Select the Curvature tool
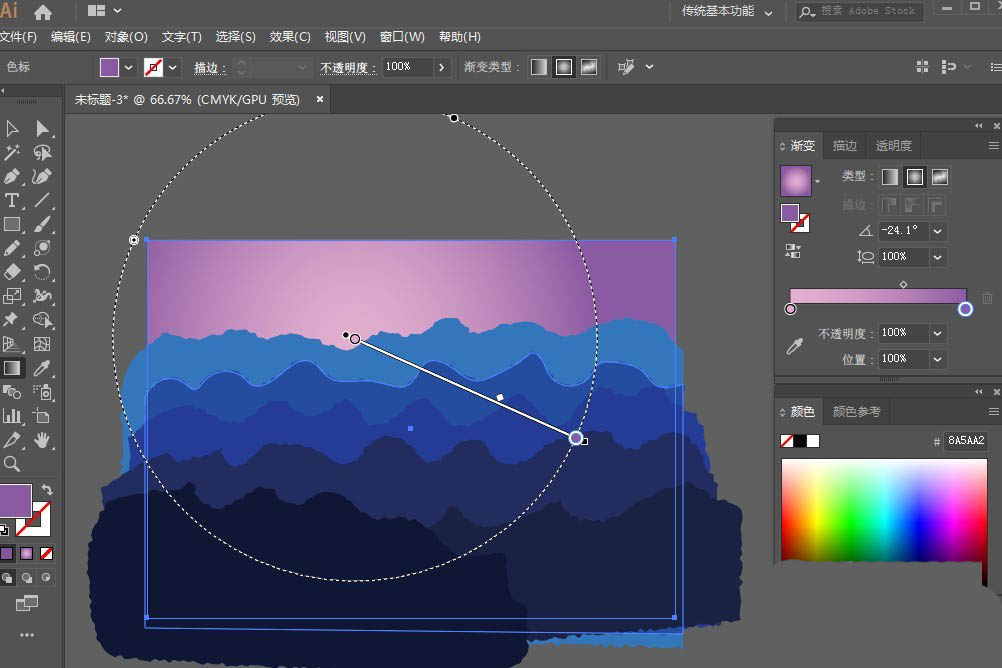This screenshot has width=1002, height=668. 42,176
